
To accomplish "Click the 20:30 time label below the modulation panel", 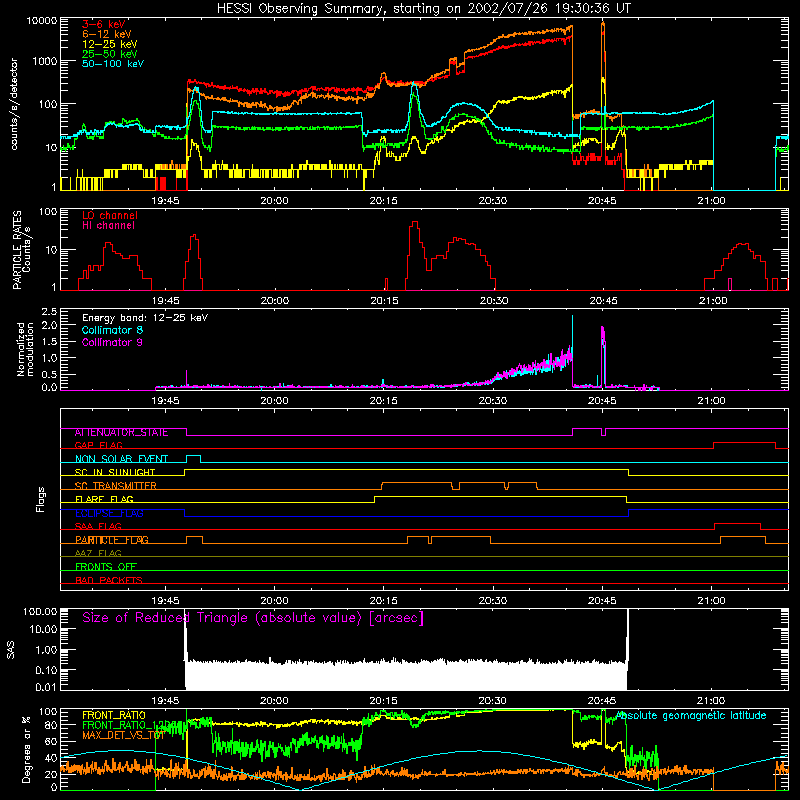I will pyautogui.click(x=493, y=401).
